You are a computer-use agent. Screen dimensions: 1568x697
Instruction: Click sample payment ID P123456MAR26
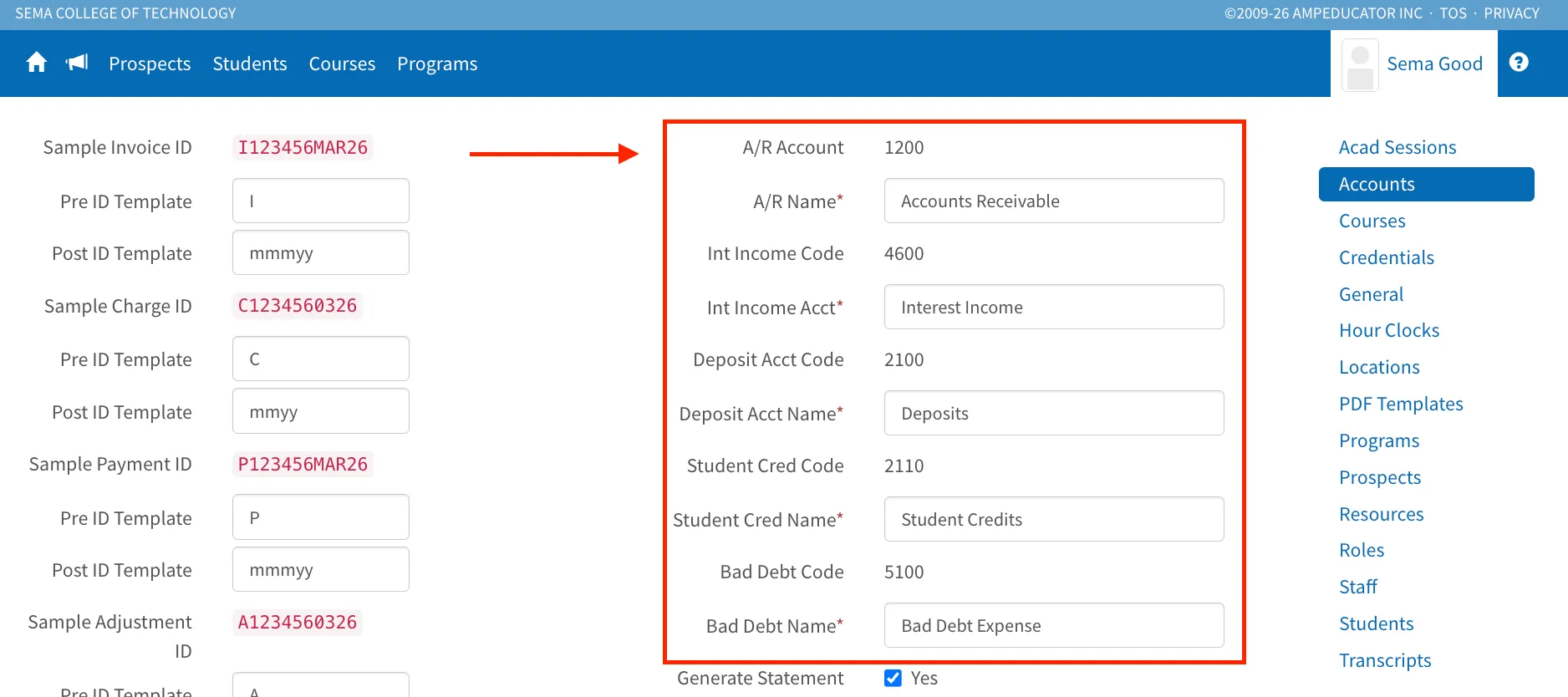pyautogui.click(x=303, y=464)
